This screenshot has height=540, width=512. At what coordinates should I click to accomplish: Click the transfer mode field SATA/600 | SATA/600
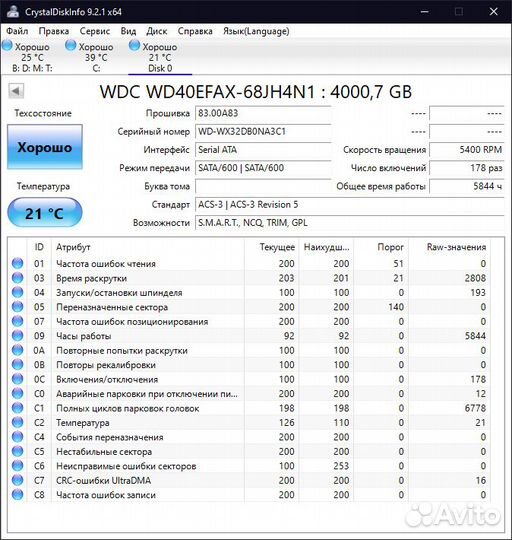(263, 168)
